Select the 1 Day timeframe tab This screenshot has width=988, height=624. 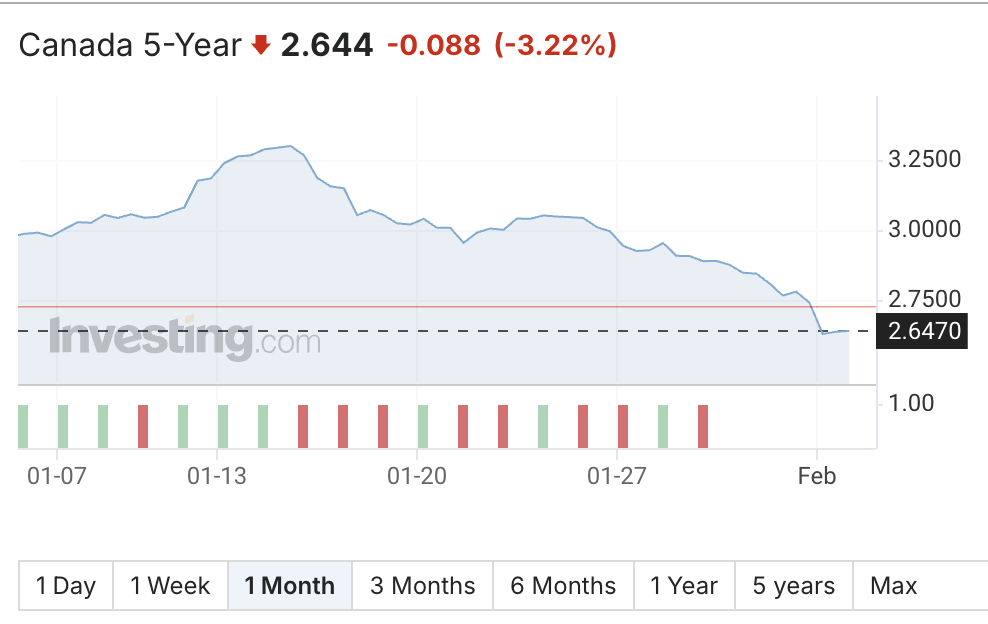click(x=66, y=585)
